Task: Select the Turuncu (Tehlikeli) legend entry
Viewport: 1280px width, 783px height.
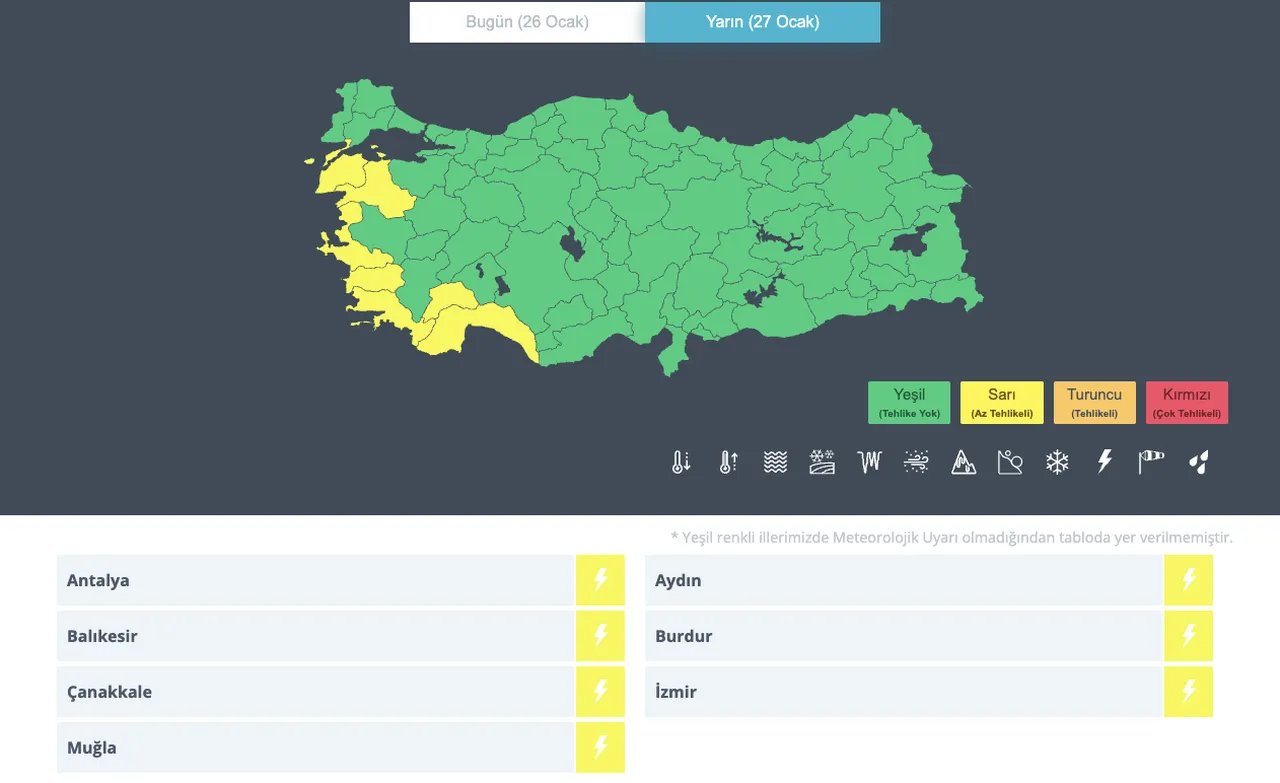Action: (1094, 402)
